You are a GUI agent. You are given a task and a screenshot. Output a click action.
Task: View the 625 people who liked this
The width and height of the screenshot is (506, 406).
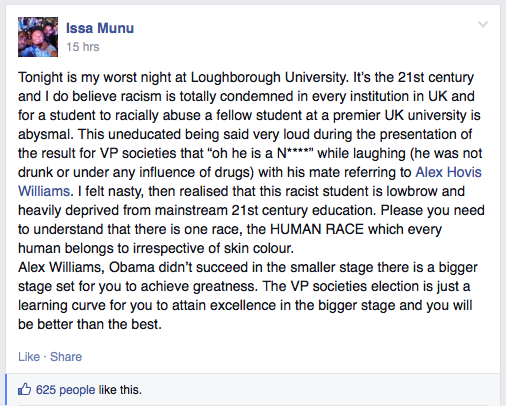(x=65, y=390)
